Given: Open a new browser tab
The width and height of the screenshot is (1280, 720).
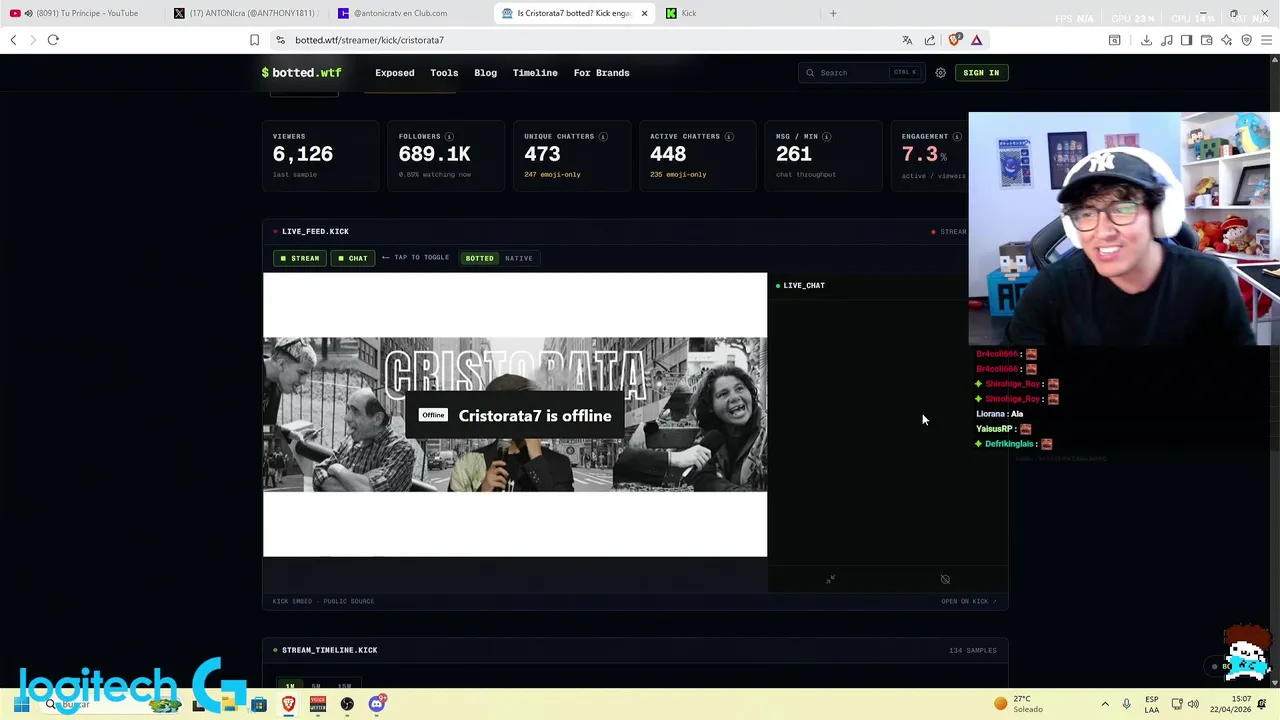Looking at the screenshot, I should [x=833, y=13].
